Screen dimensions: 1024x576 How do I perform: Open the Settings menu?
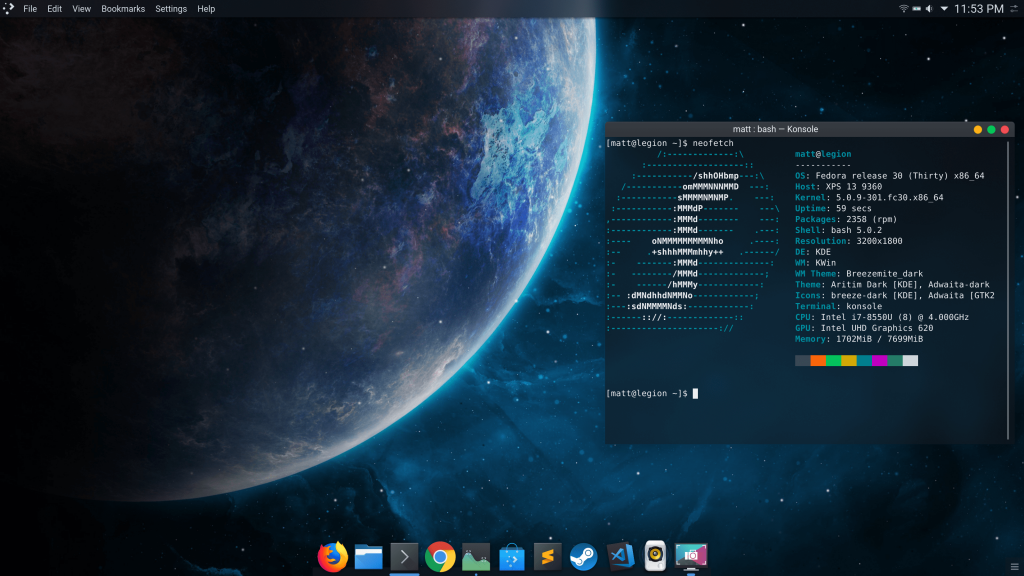point(171,9)
